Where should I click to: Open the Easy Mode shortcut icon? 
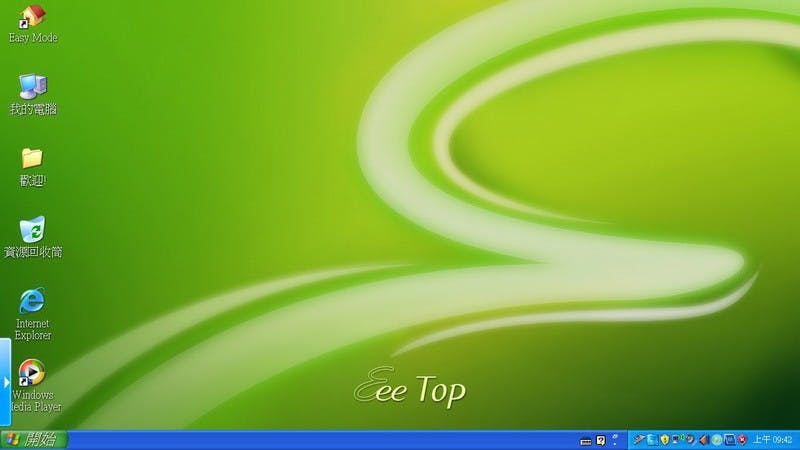coord(33,16)
